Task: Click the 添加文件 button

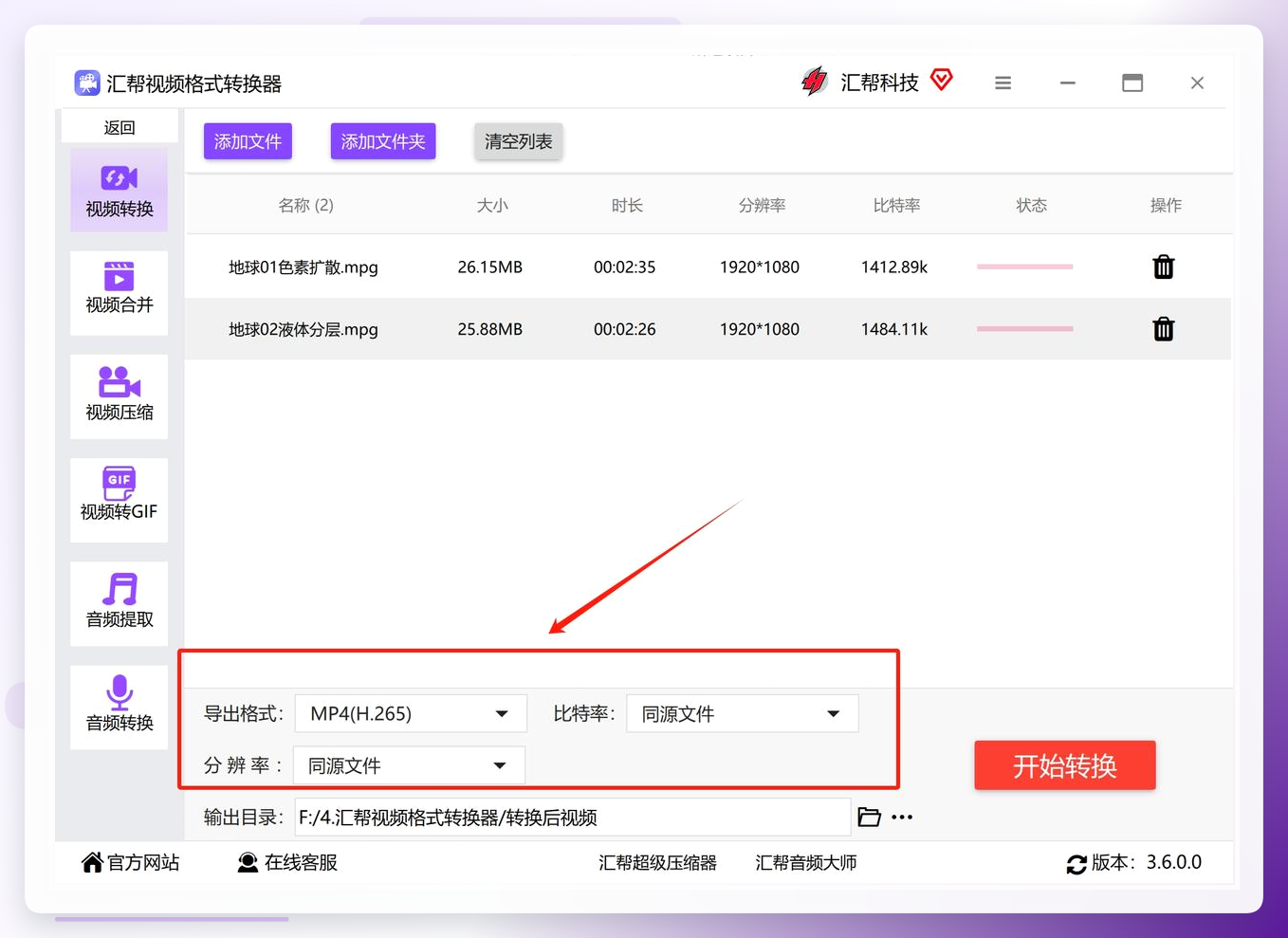Action: (x=248, y=141)
